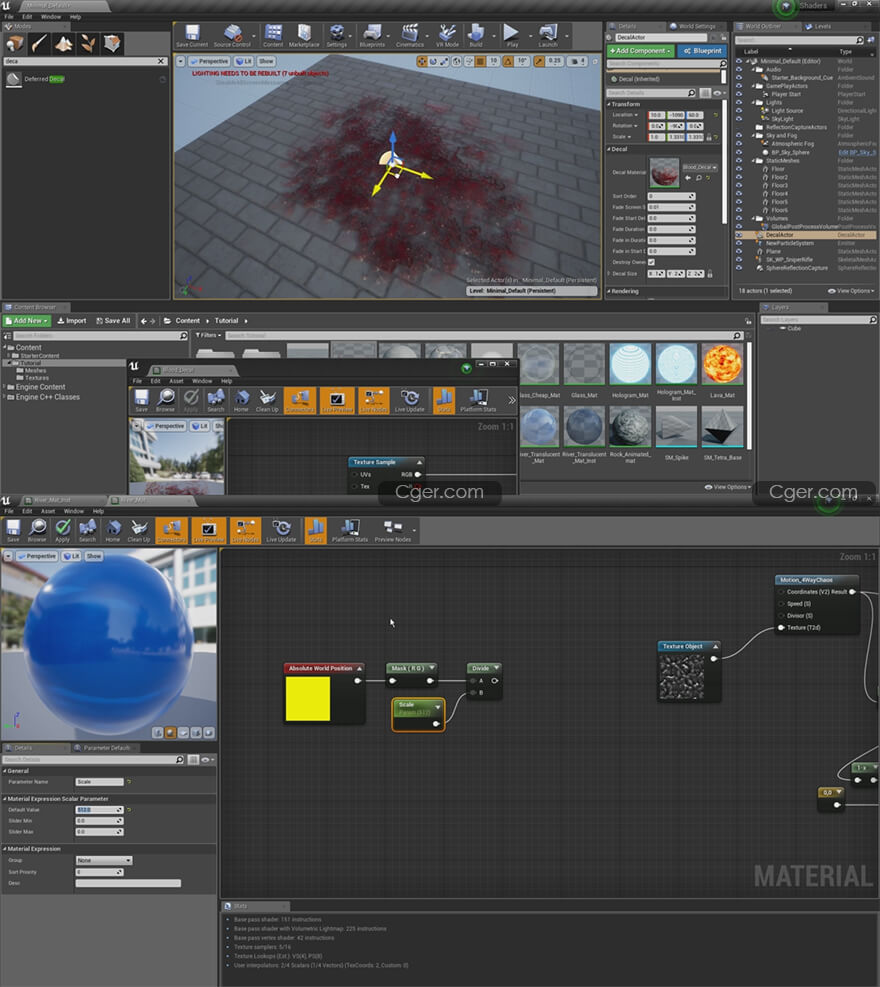This screenshot has height=987, width=880.
Task: Open the Group dropdown under Material Expression
Action: pyautogui.click(x=104, y=860)
